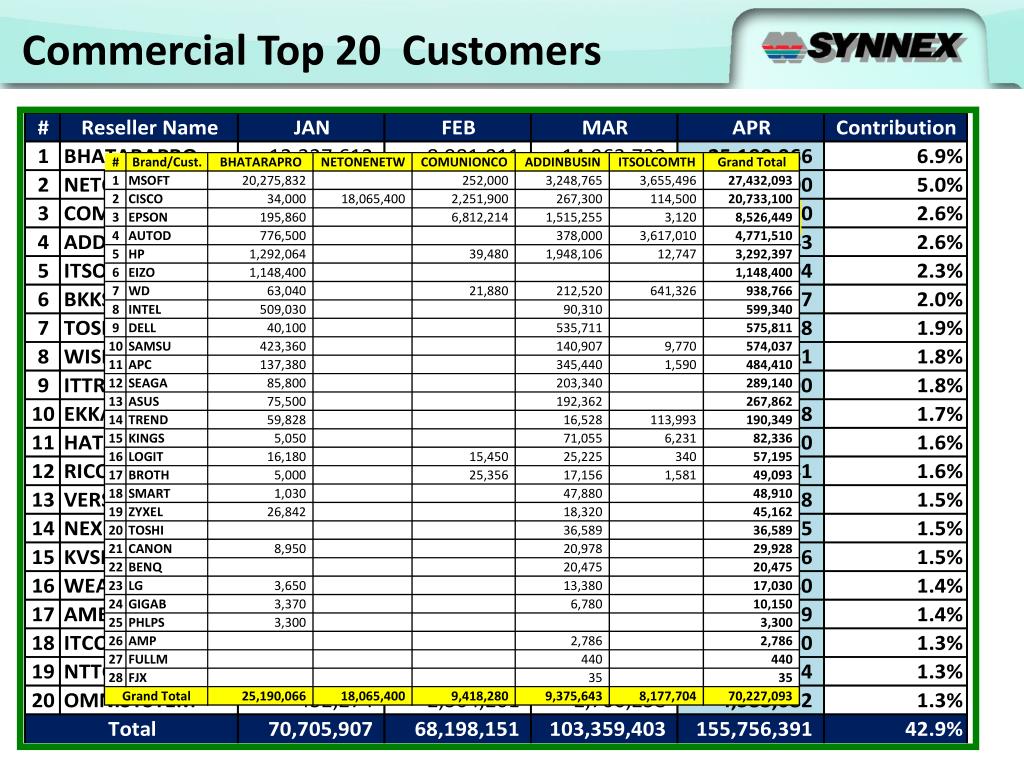The image size is (1024, 768).
Task: Click the INTEL brand row label
Action: pyautogui.click(x=144, y=310)
